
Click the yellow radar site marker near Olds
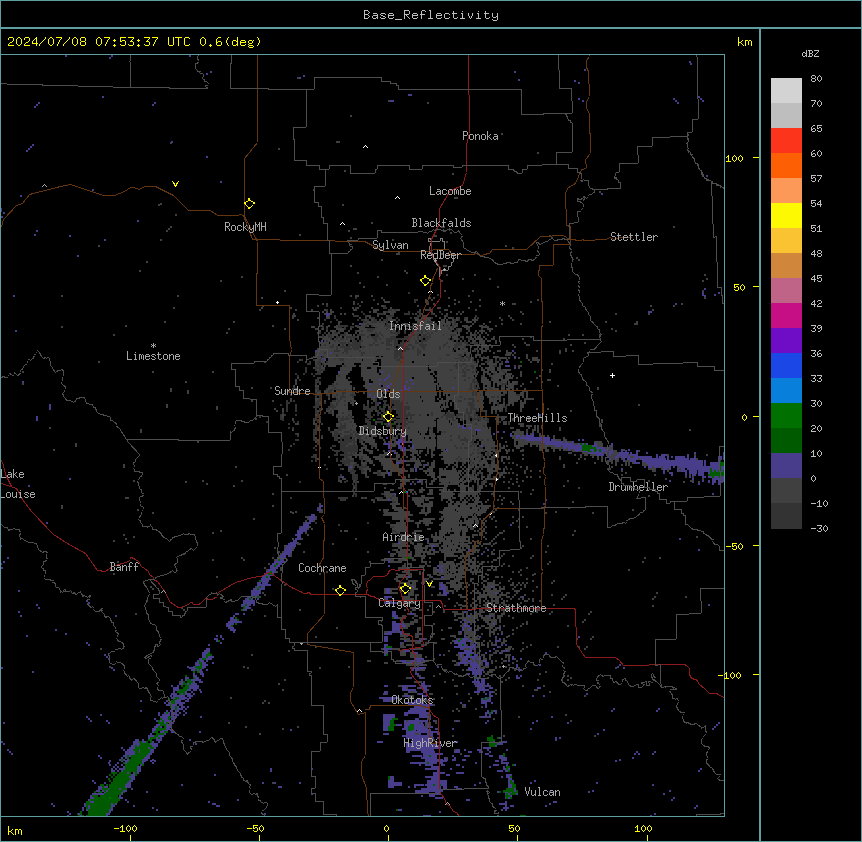(388, 416)
